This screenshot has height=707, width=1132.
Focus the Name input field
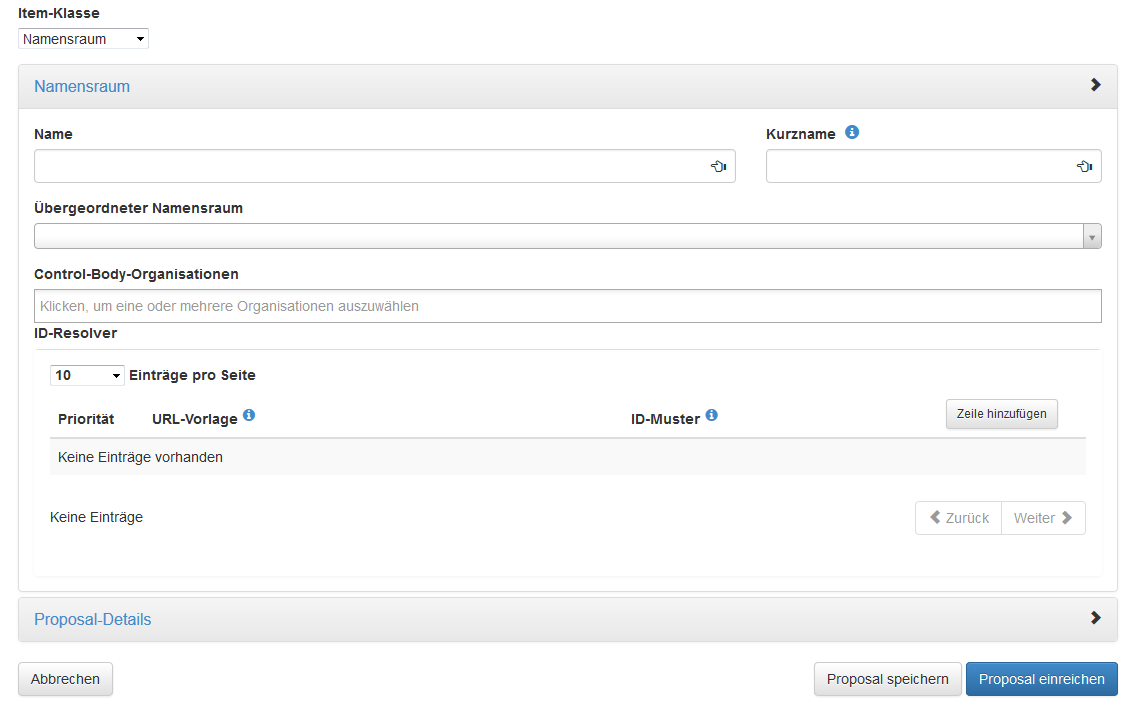point(384,166)
